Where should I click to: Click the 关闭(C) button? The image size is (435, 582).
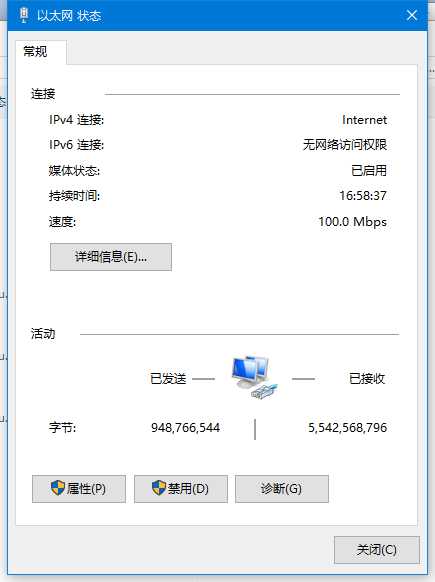tap(376, 550)
